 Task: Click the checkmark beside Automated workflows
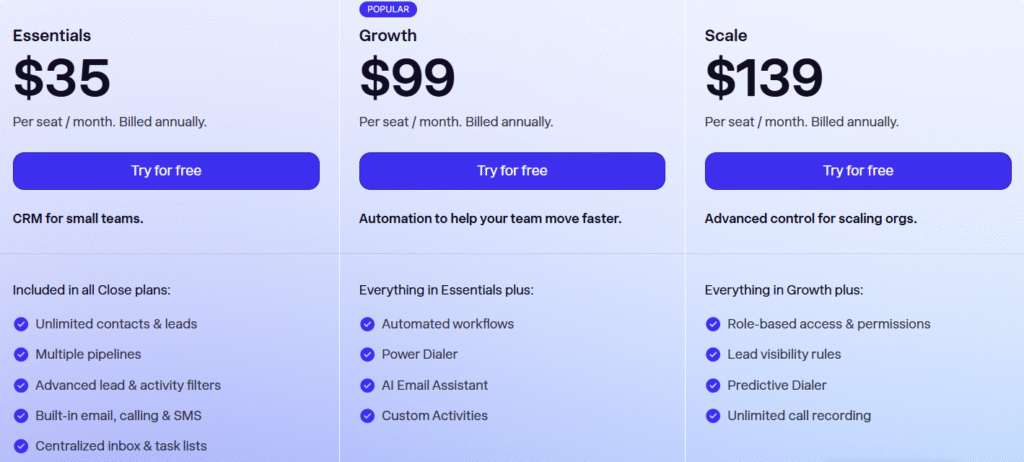pyautogui.click(x=367, y=324)
